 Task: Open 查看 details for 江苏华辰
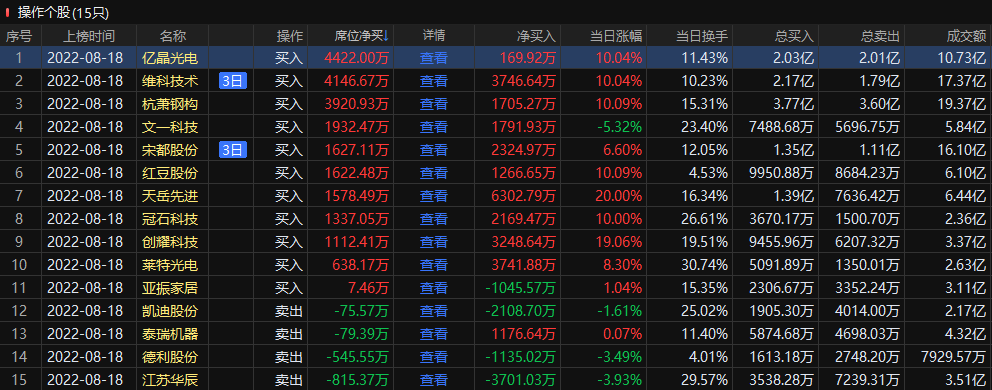pyautogui.click(x=433, y=380)
